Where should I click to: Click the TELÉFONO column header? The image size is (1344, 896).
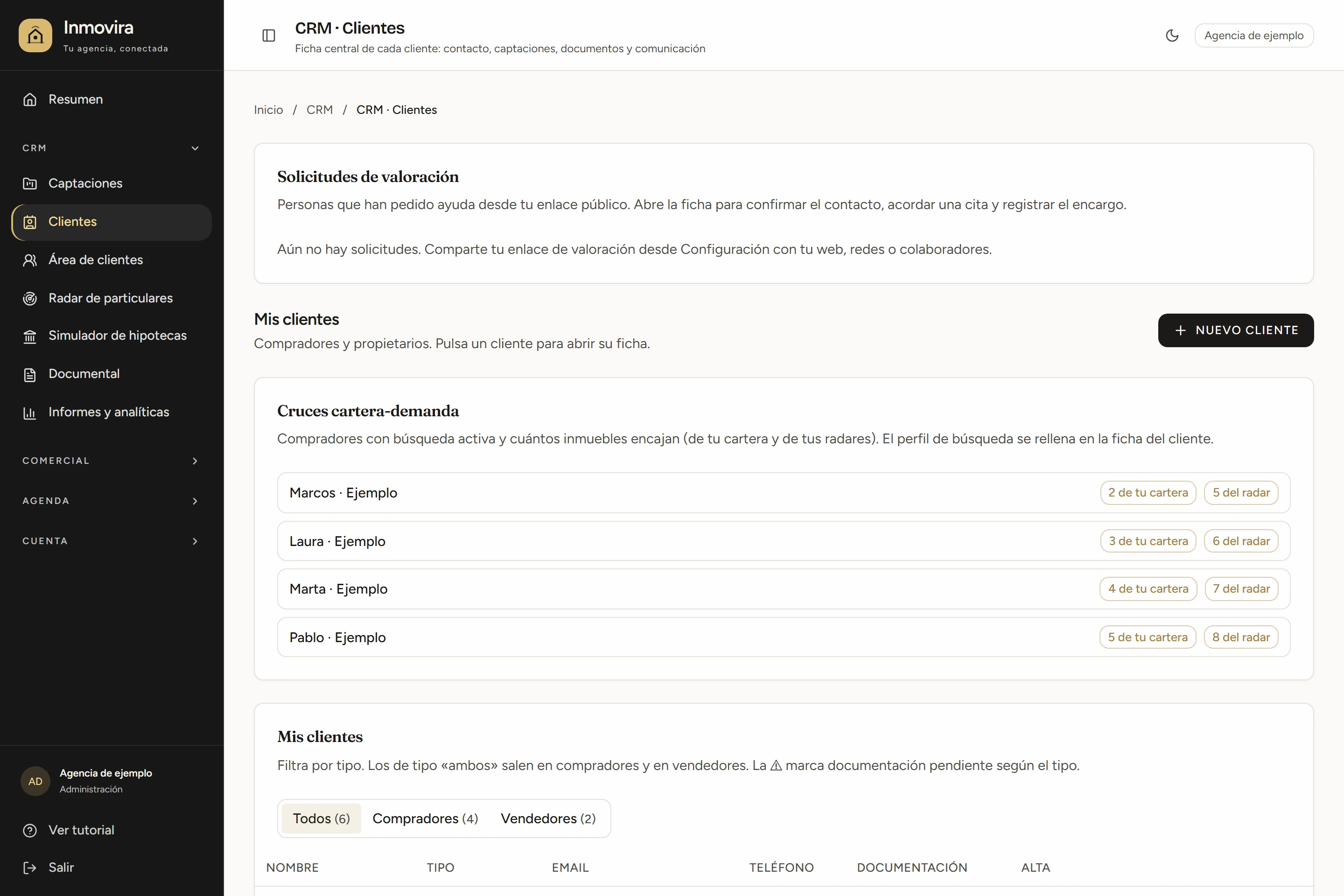pos(781,868)
